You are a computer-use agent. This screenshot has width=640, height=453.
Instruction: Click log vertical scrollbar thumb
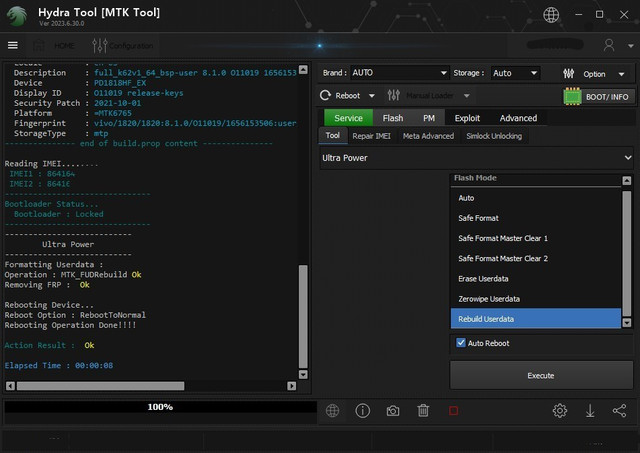click(303, 316)
